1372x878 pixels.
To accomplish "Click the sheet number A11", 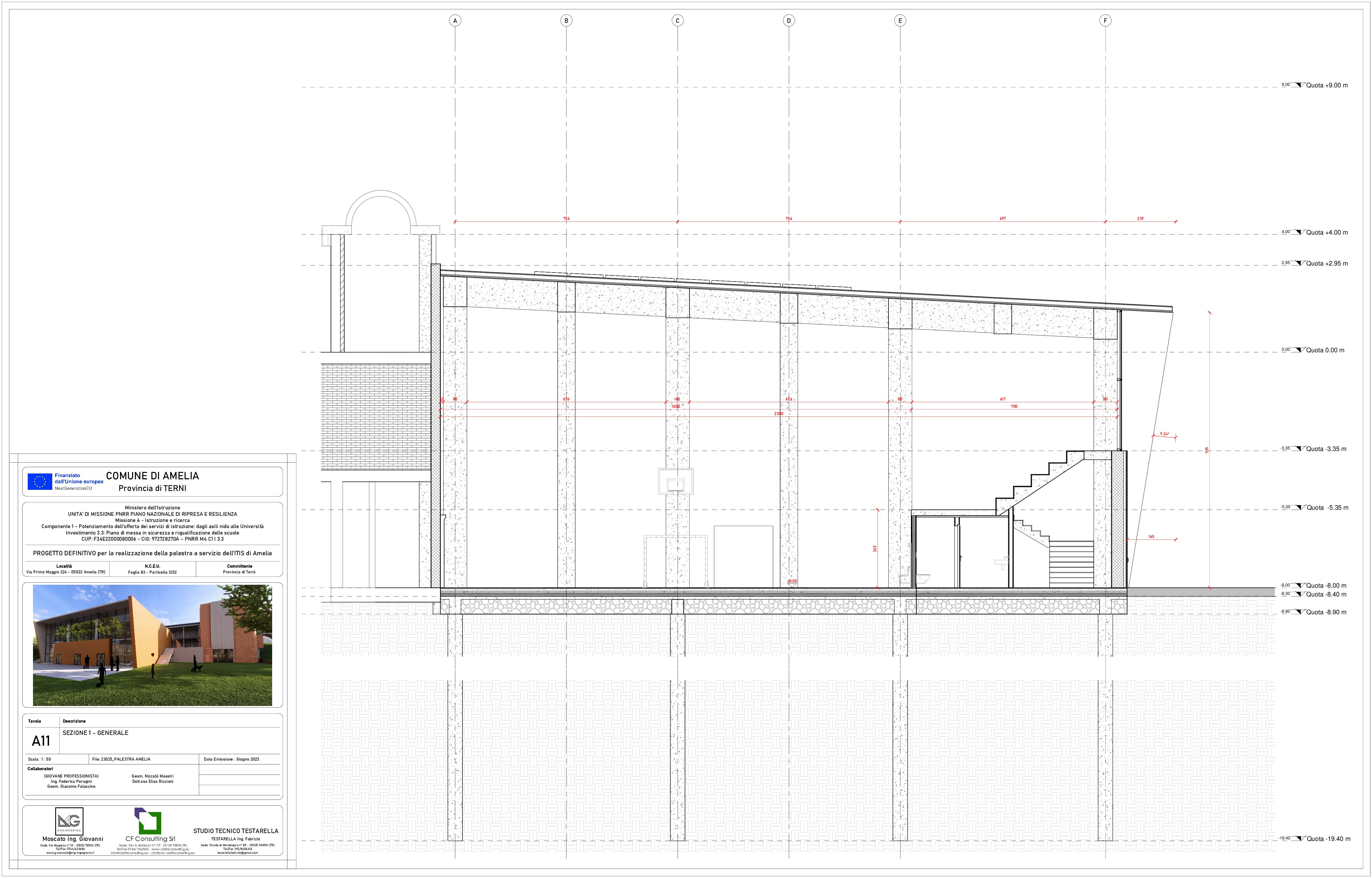I will 41,741.
